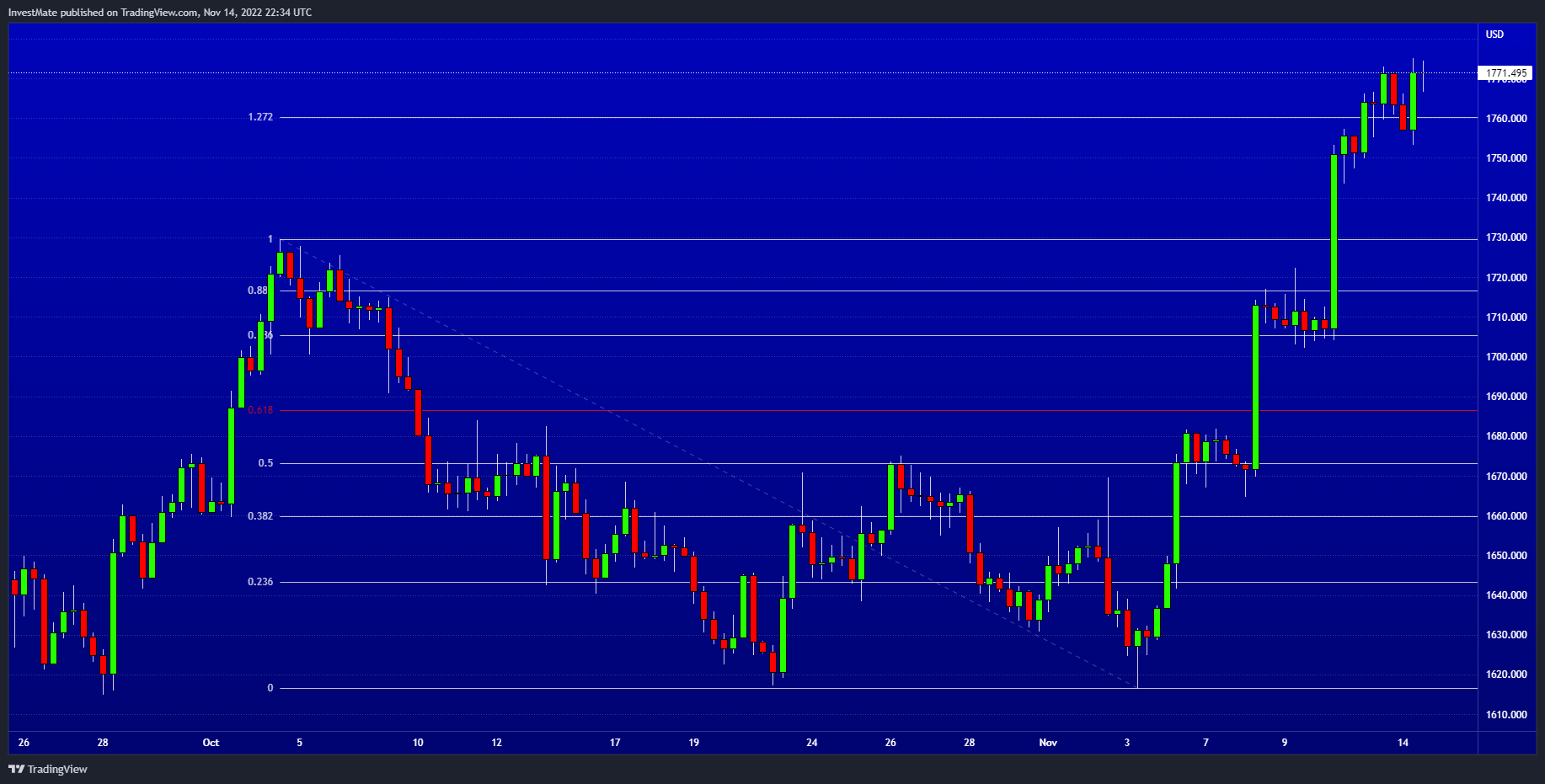This screenshot has width=1545, height=784.
Task: Click the 1710.000 price axis label
Action: click(1506, 317)
